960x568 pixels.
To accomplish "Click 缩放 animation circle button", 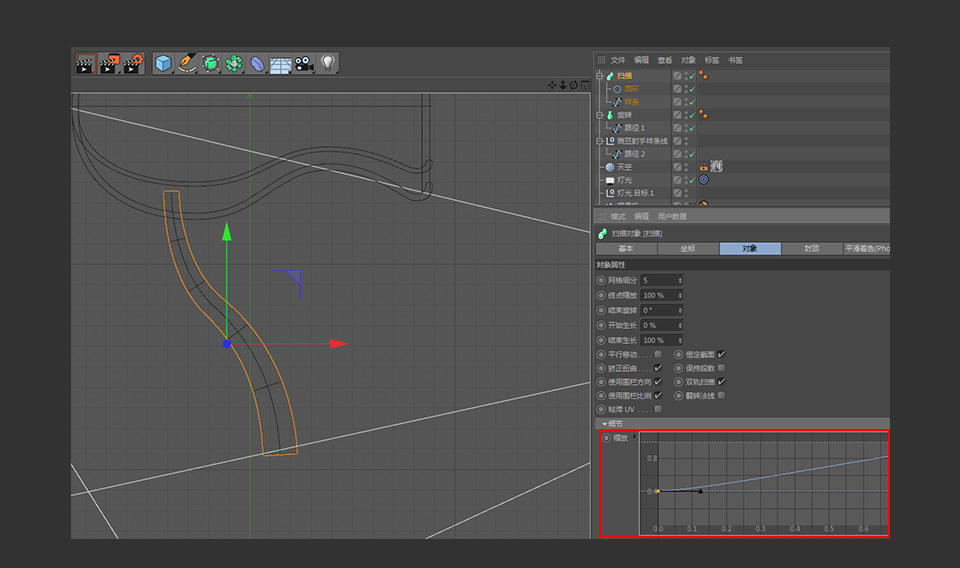I will 606,438.
